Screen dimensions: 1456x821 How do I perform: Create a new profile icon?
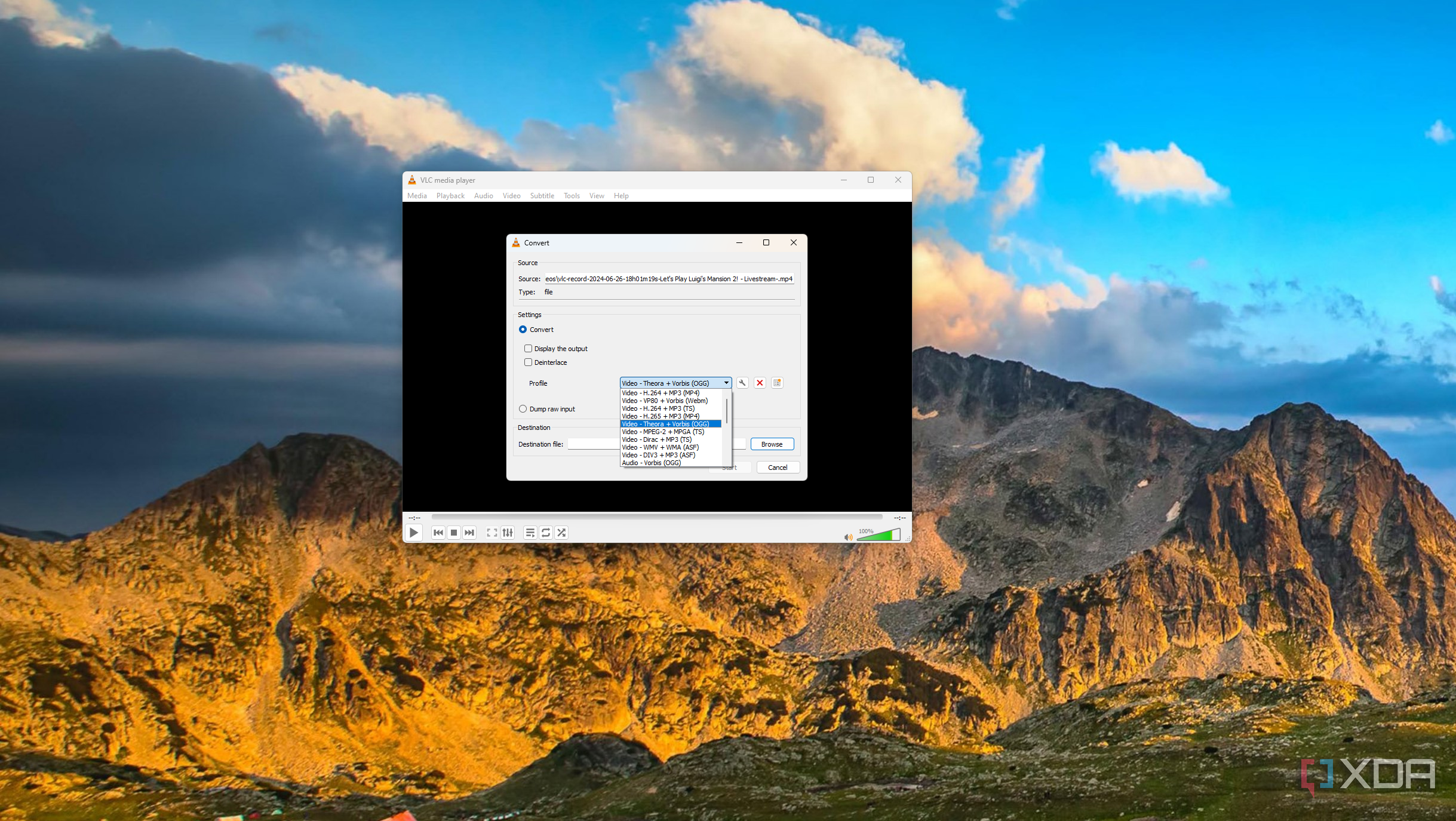click(x=777, y=383)
